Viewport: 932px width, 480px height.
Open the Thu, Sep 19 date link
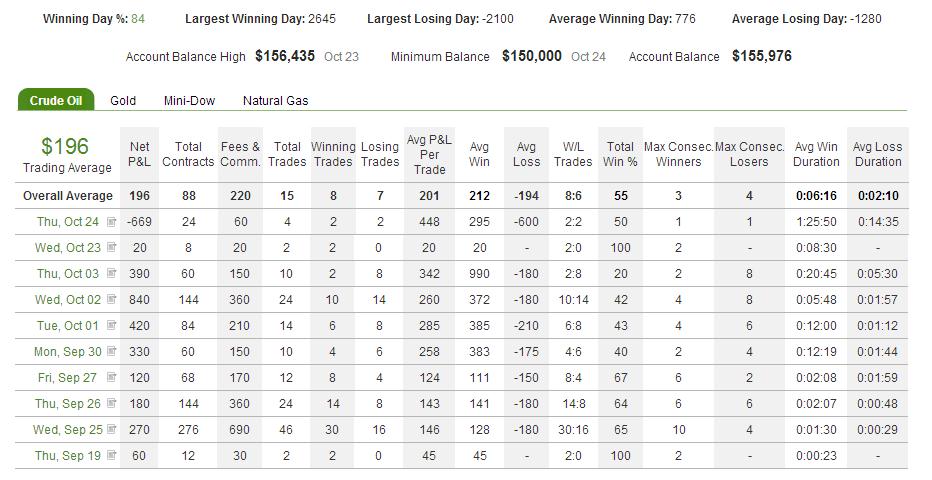[x=68, y=456]
